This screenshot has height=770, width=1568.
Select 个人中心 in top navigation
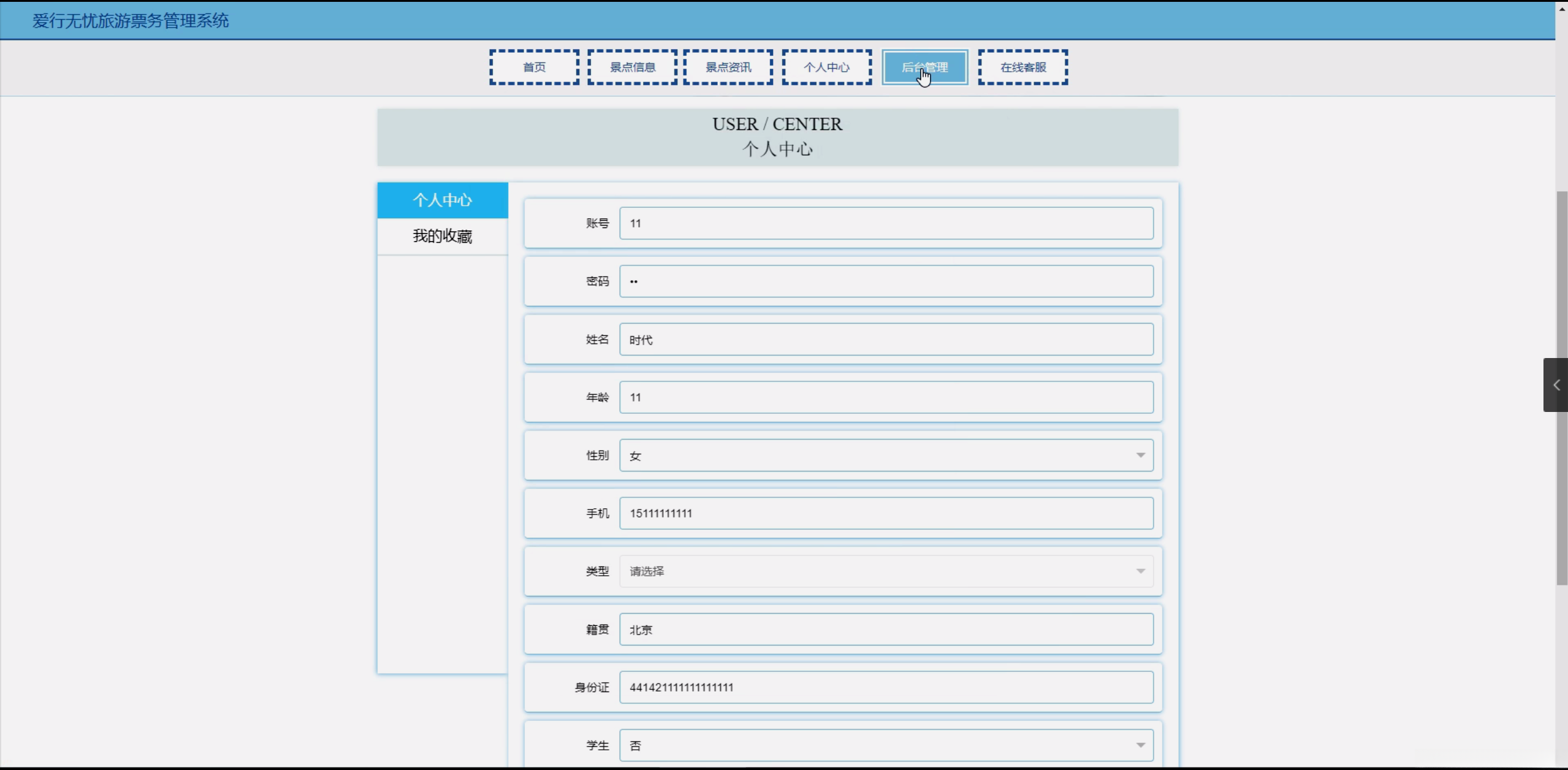tap(826, 67)
